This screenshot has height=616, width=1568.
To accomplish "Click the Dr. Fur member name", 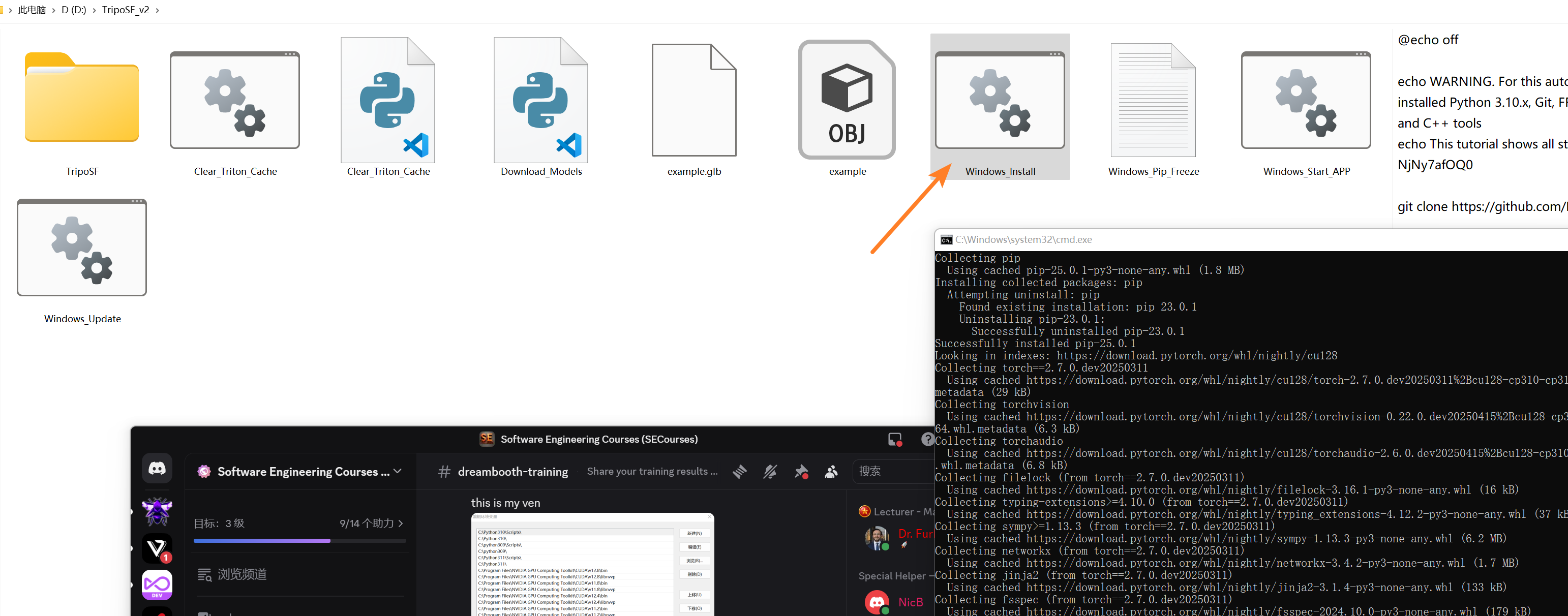I will click(x=914, y=534).
